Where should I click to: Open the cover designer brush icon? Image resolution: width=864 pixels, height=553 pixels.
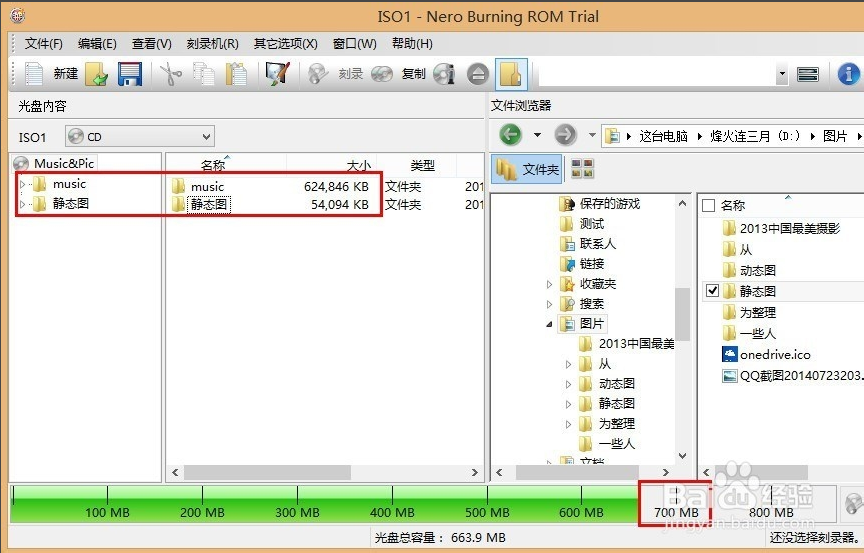[277, 73]
